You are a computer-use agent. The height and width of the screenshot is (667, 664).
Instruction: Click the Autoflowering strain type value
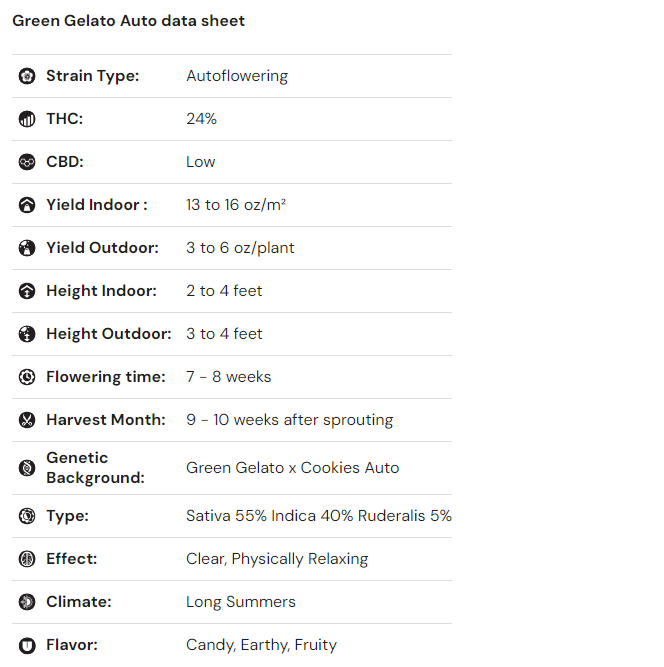pos(236,76)
